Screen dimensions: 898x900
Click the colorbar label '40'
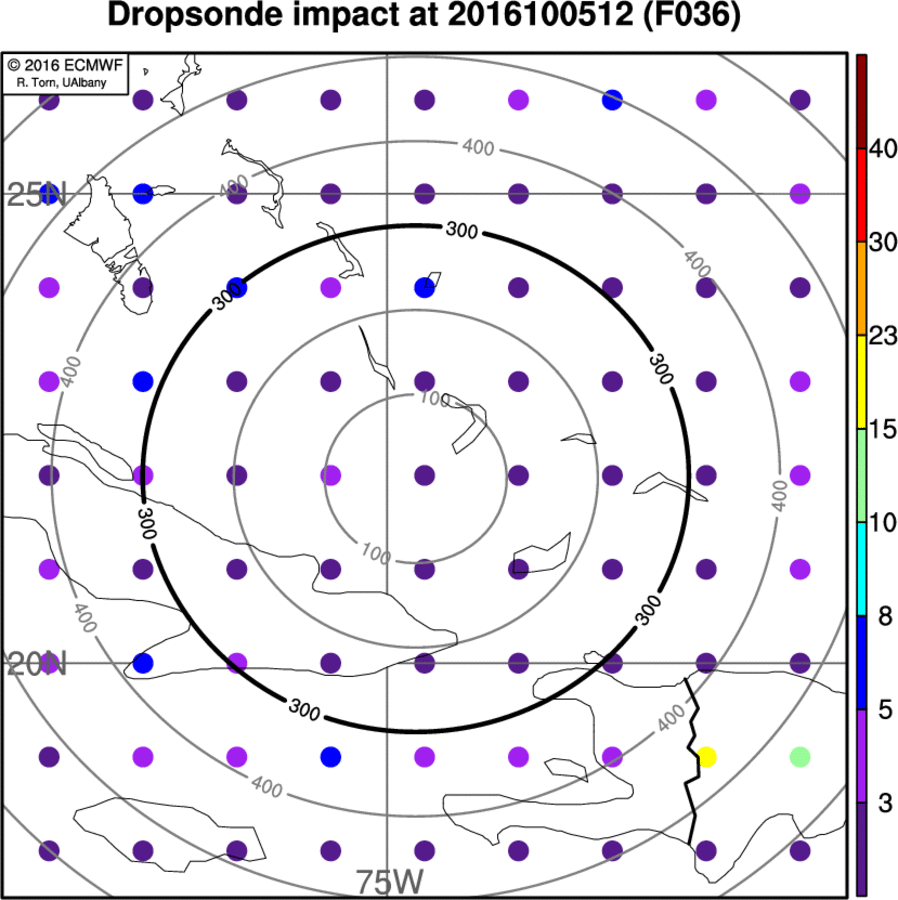[x=883, y=149]
